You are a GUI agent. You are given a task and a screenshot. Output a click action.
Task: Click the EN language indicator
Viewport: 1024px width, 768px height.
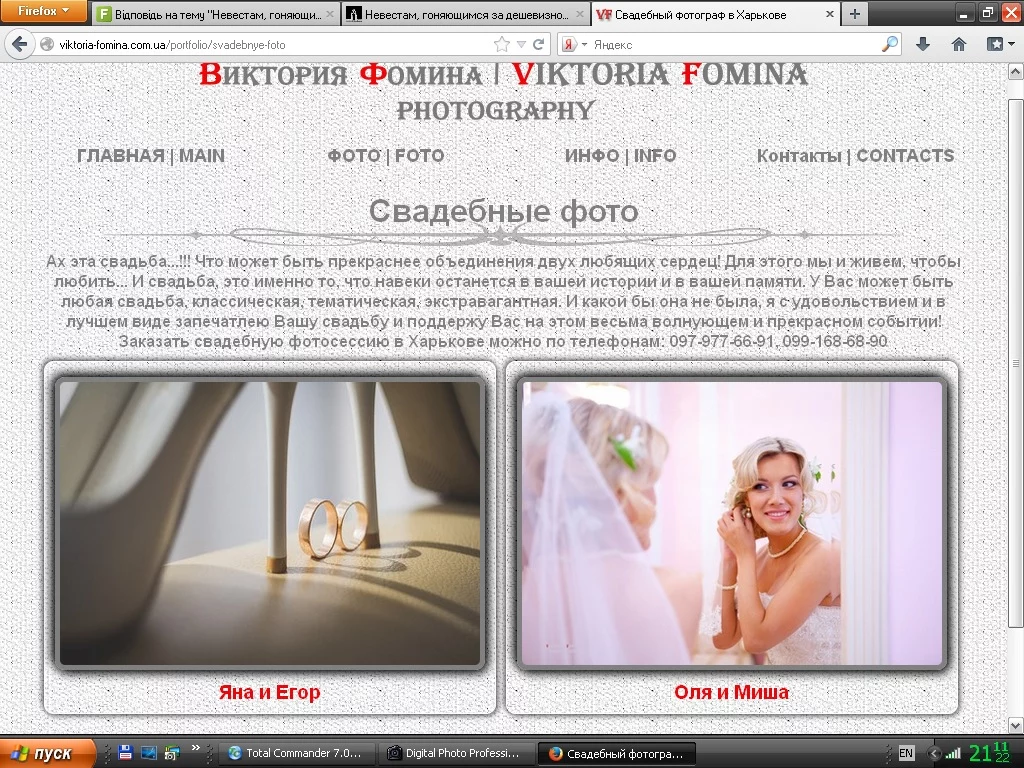point(906,753)
